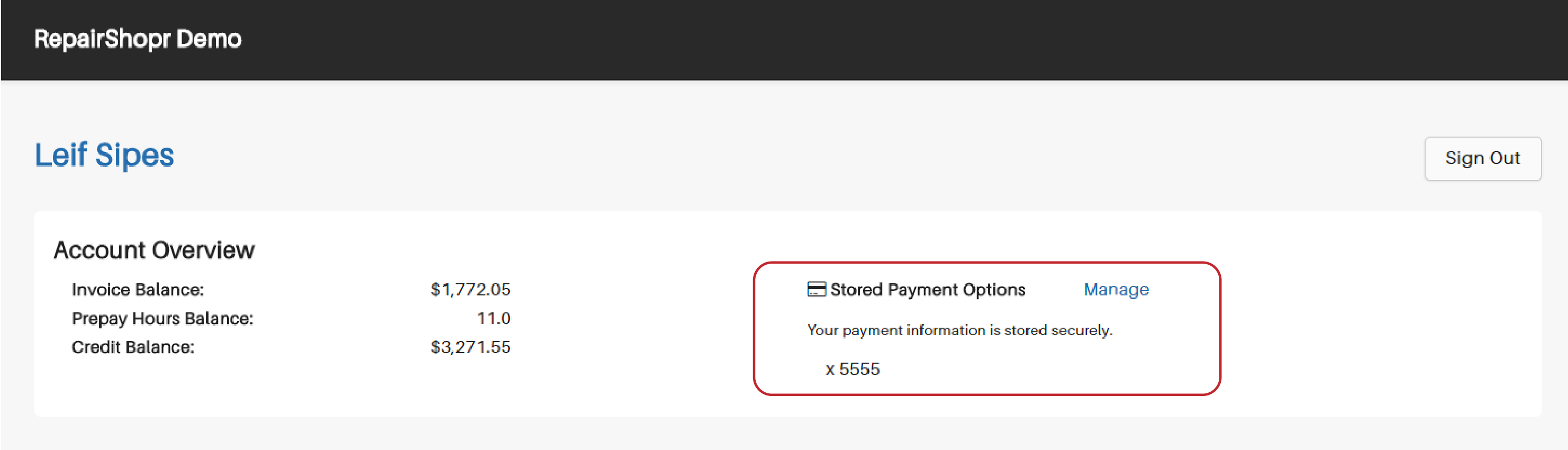Click the Account Overview heading
The width and height of the screenshot is (1568, 450).
[154, 250]
